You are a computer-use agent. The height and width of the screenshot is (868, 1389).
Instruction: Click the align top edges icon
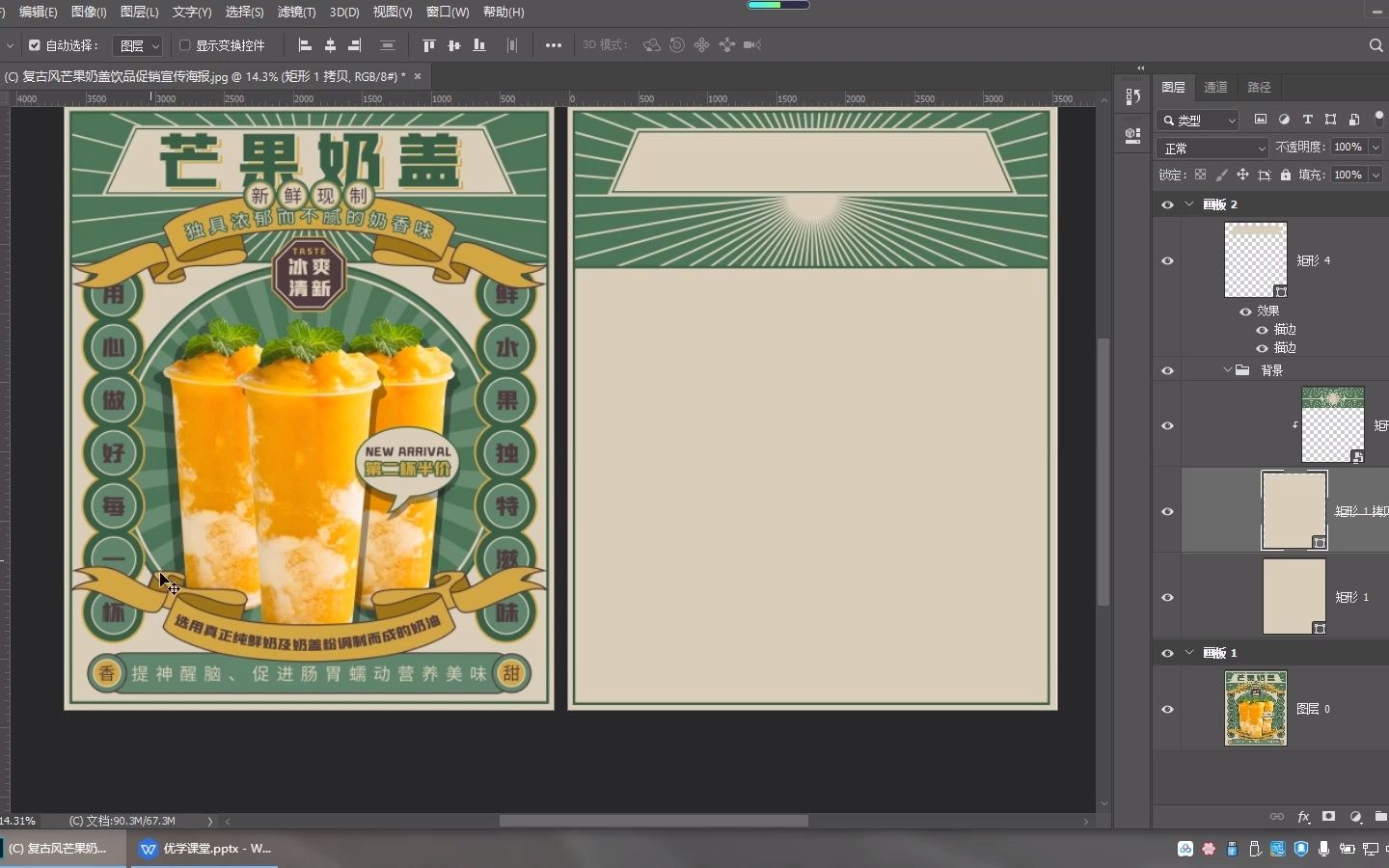(x=429, y=45)
